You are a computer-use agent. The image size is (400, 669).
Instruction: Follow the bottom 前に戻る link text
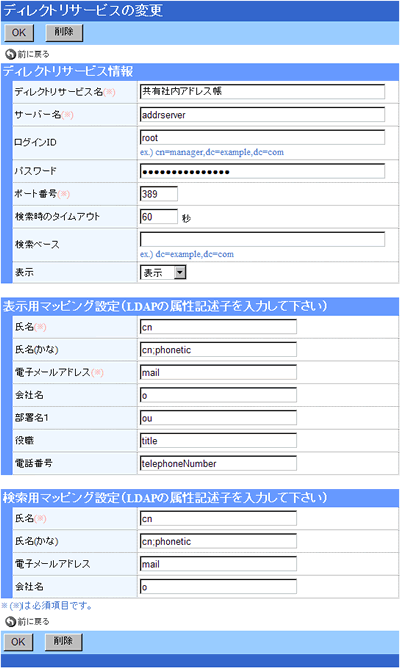pyautogui.click(x=33, y=621)
